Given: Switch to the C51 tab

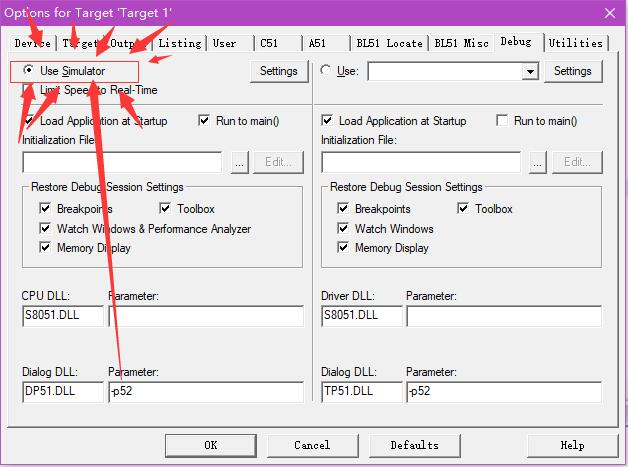Looking at the screenshot, I should pyautogui.click(x=278, y=43).
